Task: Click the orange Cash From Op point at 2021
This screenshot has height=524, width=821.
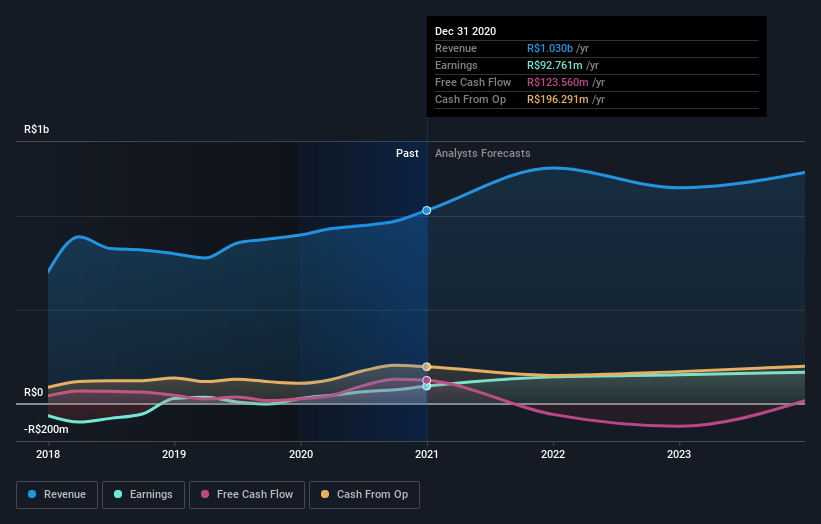Action: click(x=427, y=366)
